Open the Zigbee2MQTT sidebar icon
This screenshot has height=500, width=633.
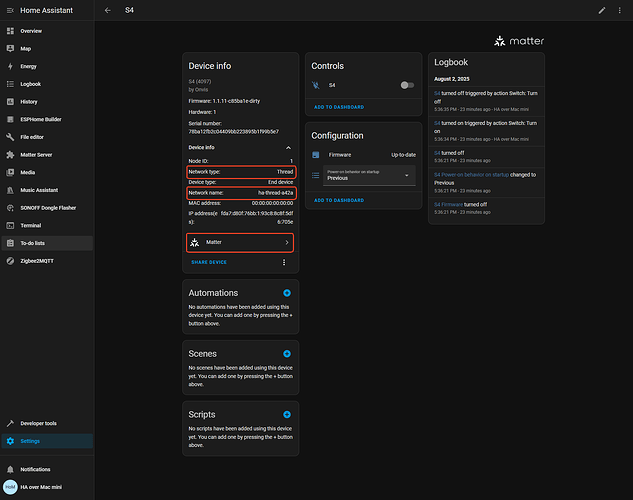coord(10,261)
